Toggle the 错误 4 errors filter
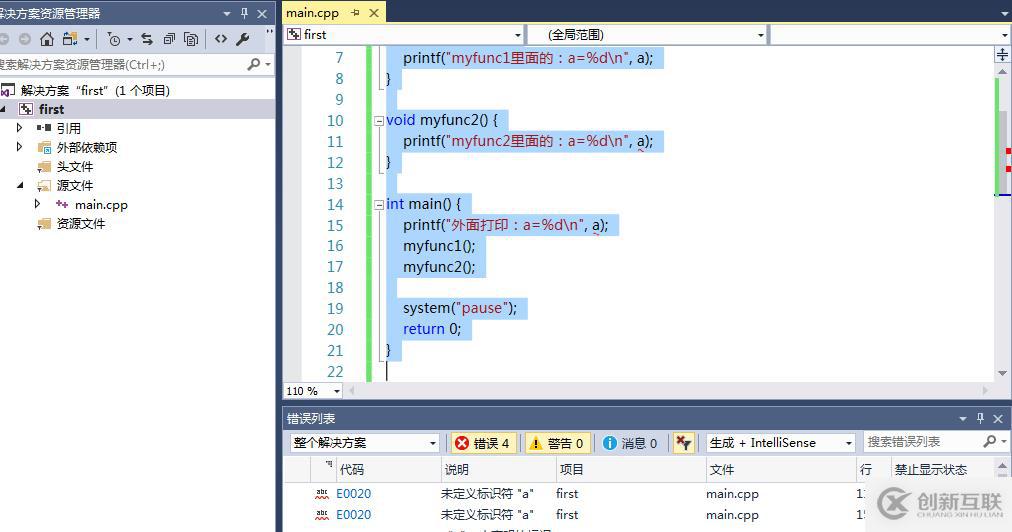The width and height of the screenshot is (1012, 532). 481,443
